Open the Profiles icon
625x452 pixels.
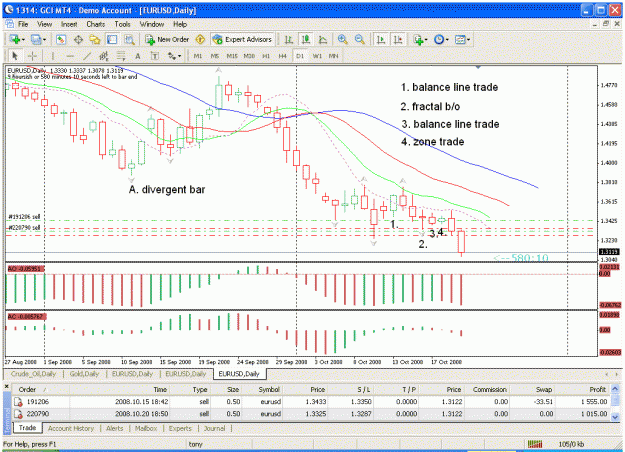pos(36,39)
